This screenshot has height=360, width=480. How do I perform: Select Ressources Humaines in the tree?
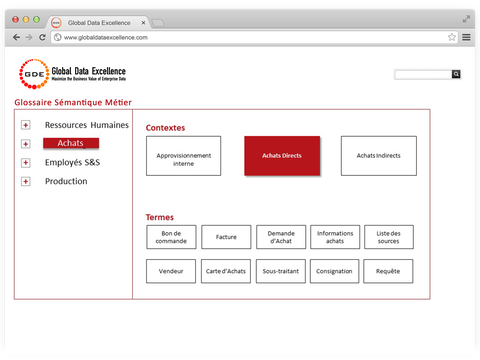click(87, 125)
